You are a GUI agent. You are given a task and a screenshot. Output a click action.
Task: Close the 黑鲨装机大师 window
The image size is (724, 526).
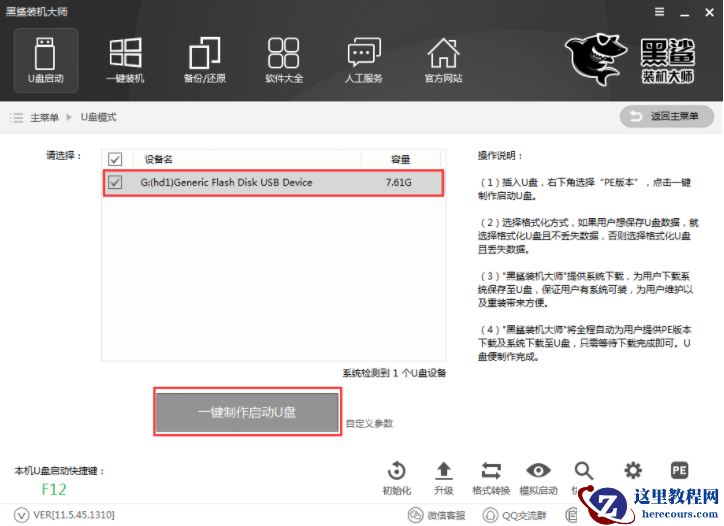click(710, 12)
